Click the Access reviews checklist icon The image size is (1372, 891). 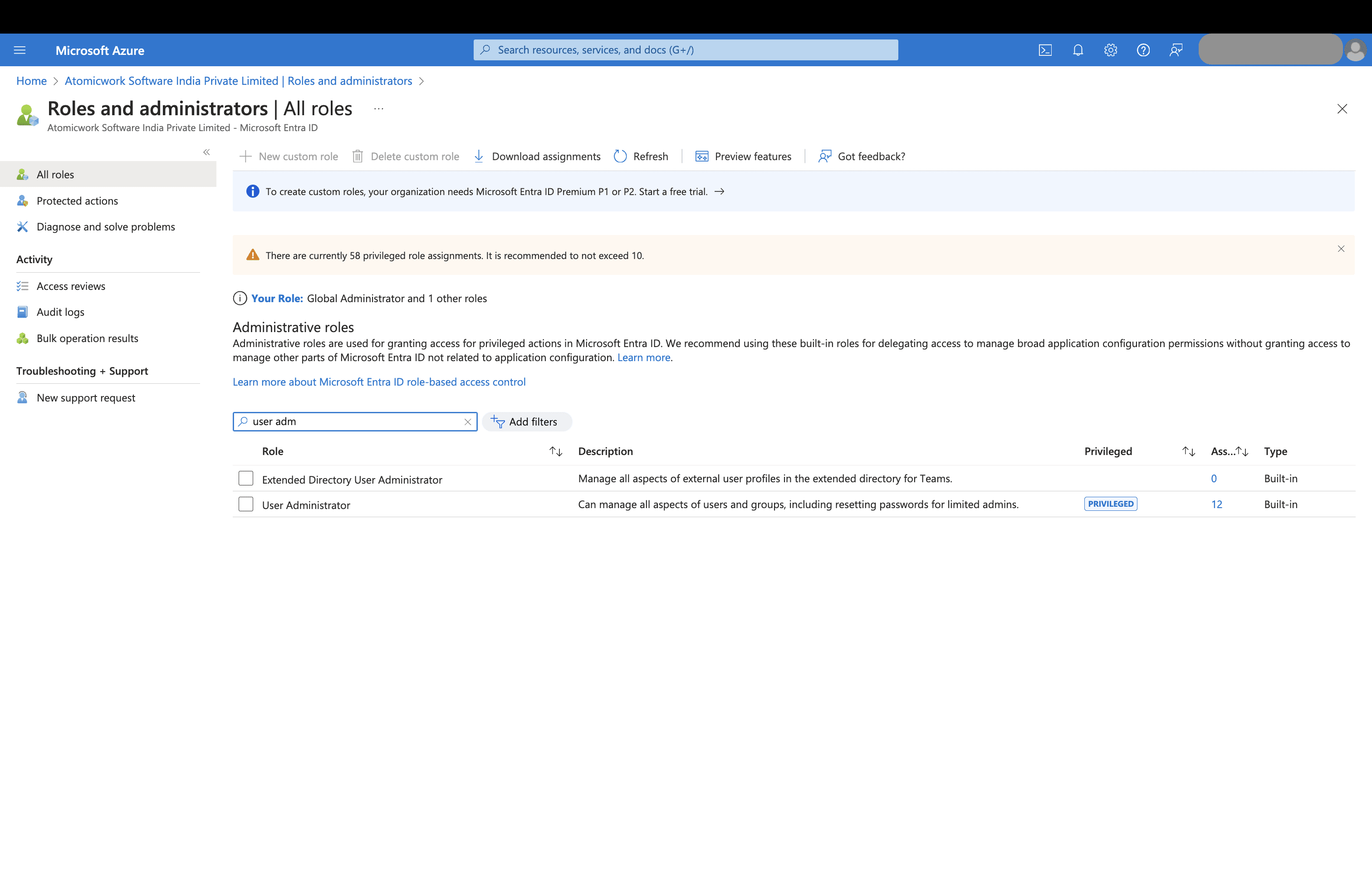23,286
